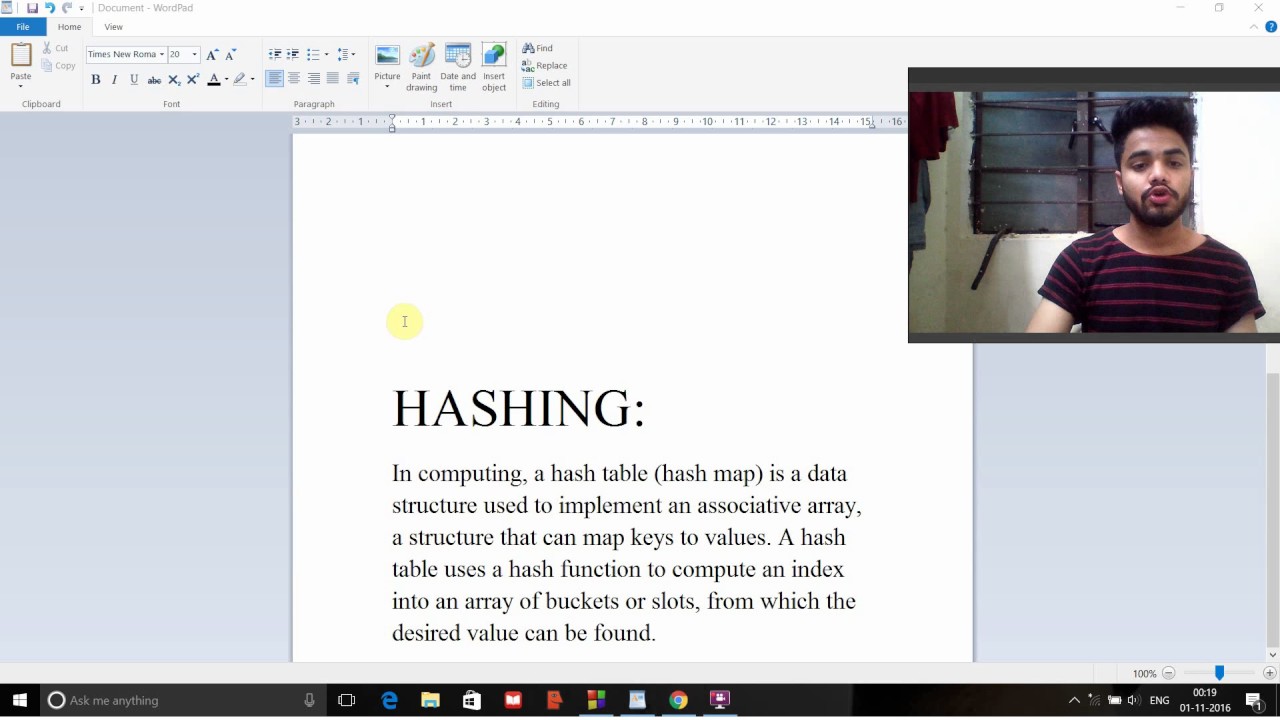Click the vertical scrollbar thumb
This screenshot has width=1280, height=720.
coord(1272,510)
